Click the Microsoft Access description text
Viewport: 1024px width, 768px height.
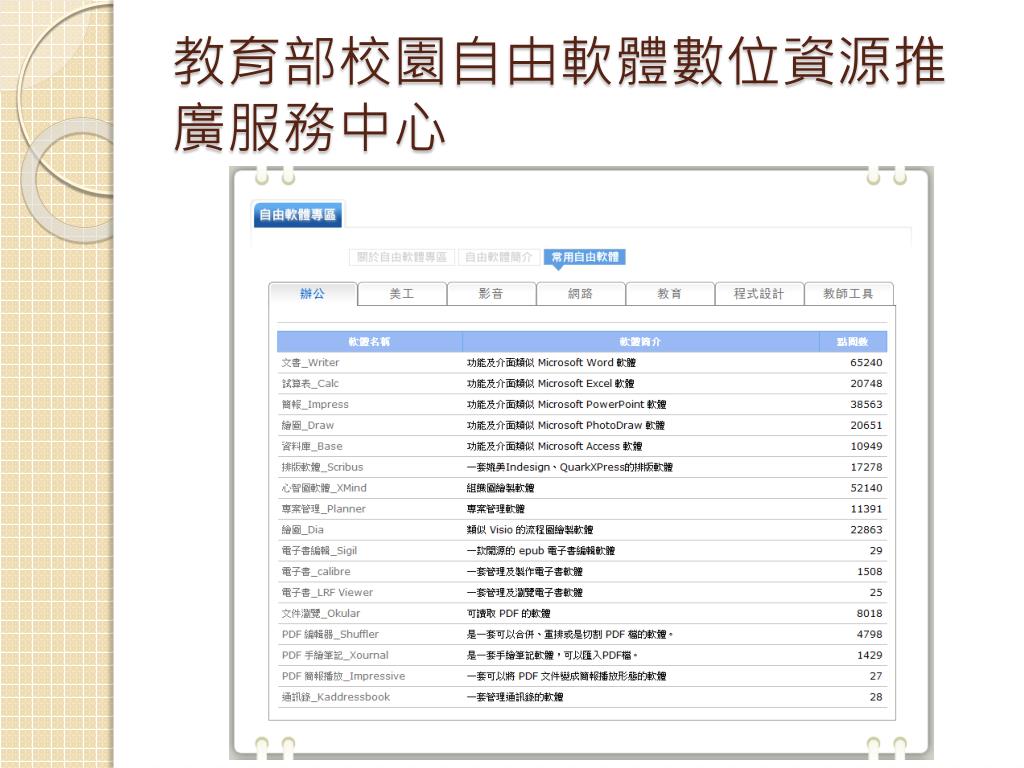coord(554,446)
